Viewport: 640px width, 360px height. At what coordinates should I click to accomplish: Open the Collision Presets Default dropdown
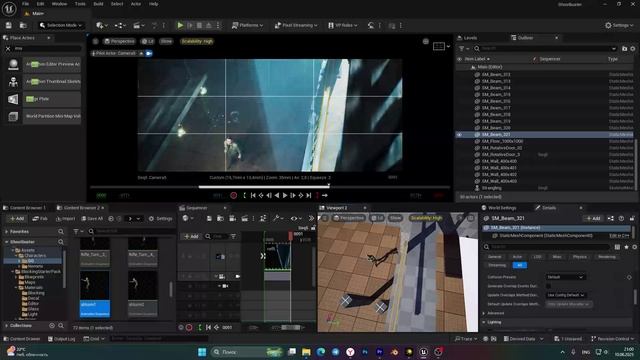point(566,277)
